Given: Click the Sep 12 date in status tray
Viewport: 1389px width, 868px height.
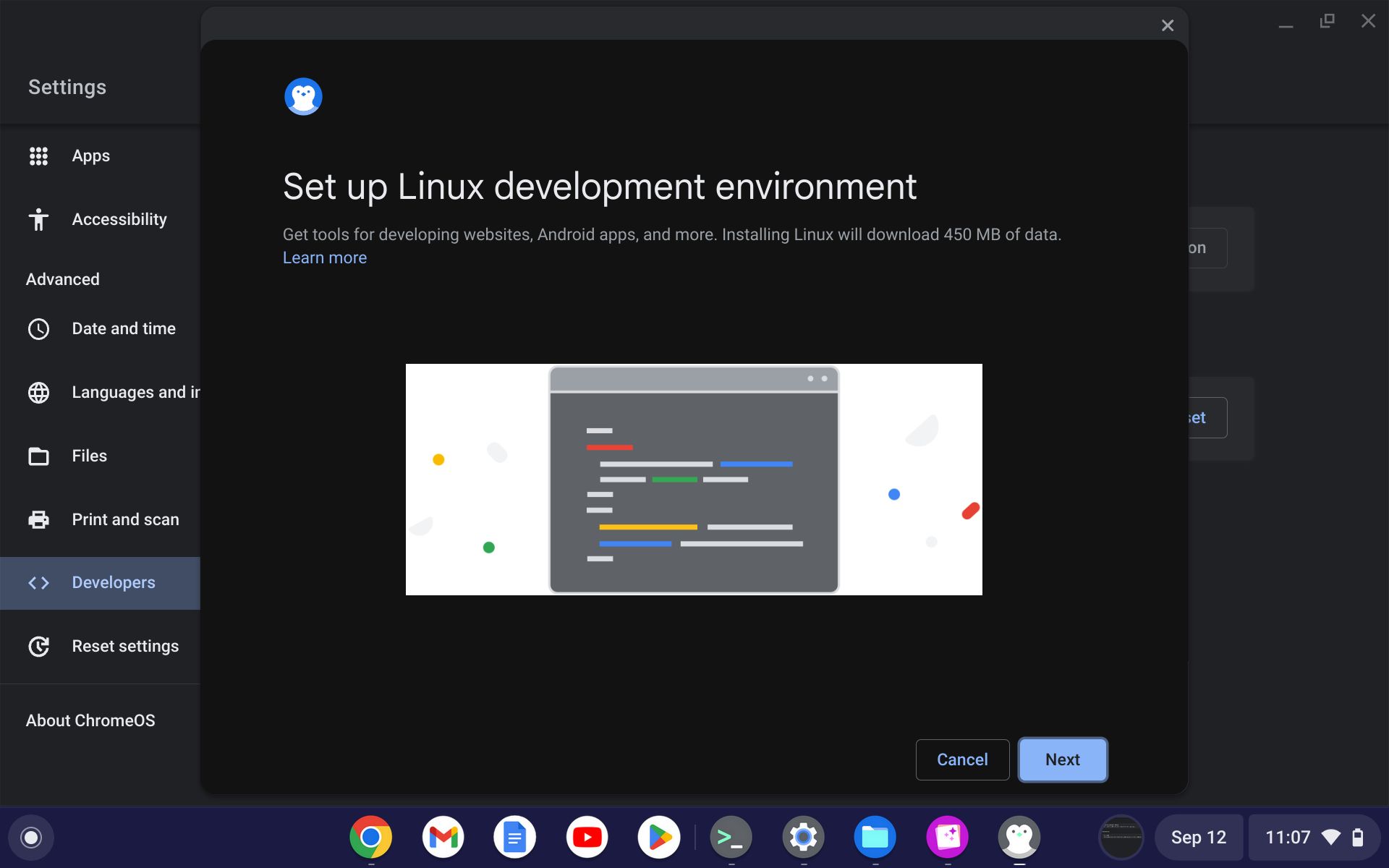Looking at the screenshot, I should tap(1197, 837).
